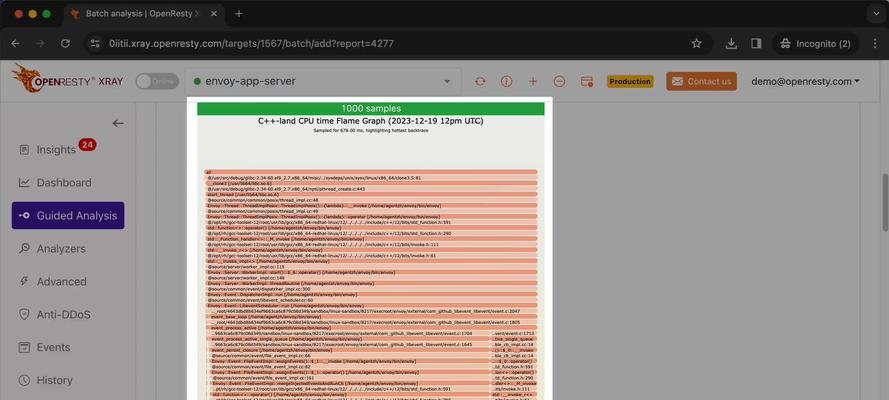Click the 'Sampled for 678.00 ms' subtitle
This screenshot has width=889, height=400.
(x=371, y=130)
